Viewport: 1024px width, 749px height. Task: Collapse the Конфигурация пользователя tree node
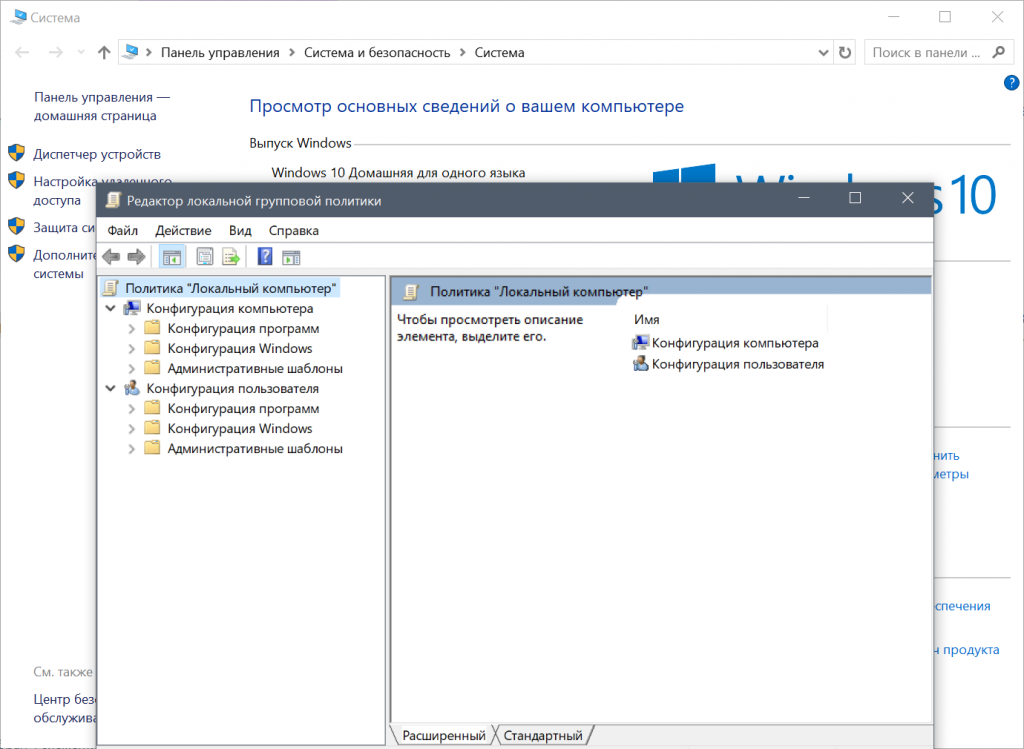[110, 389]
